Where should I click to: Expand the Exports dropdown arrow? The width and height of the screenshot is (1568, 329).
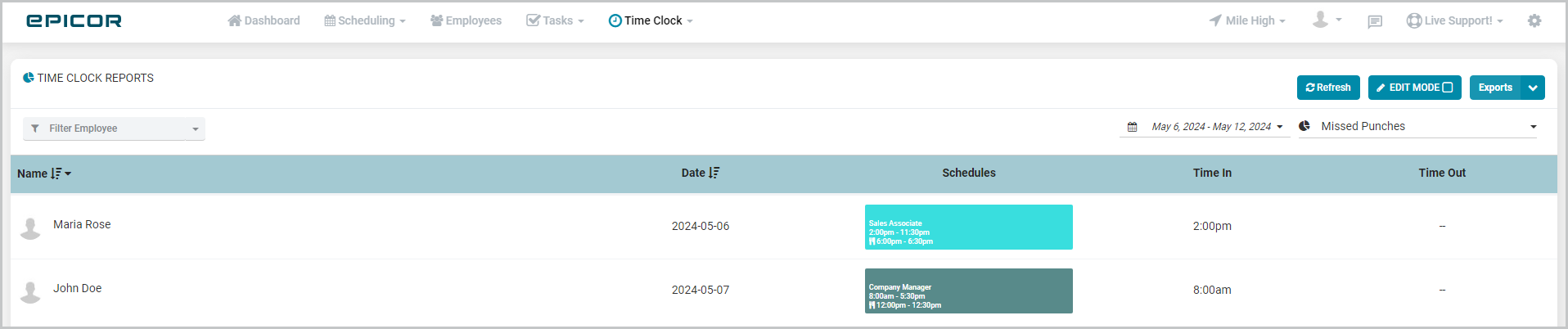click(x=1533, y=88)
